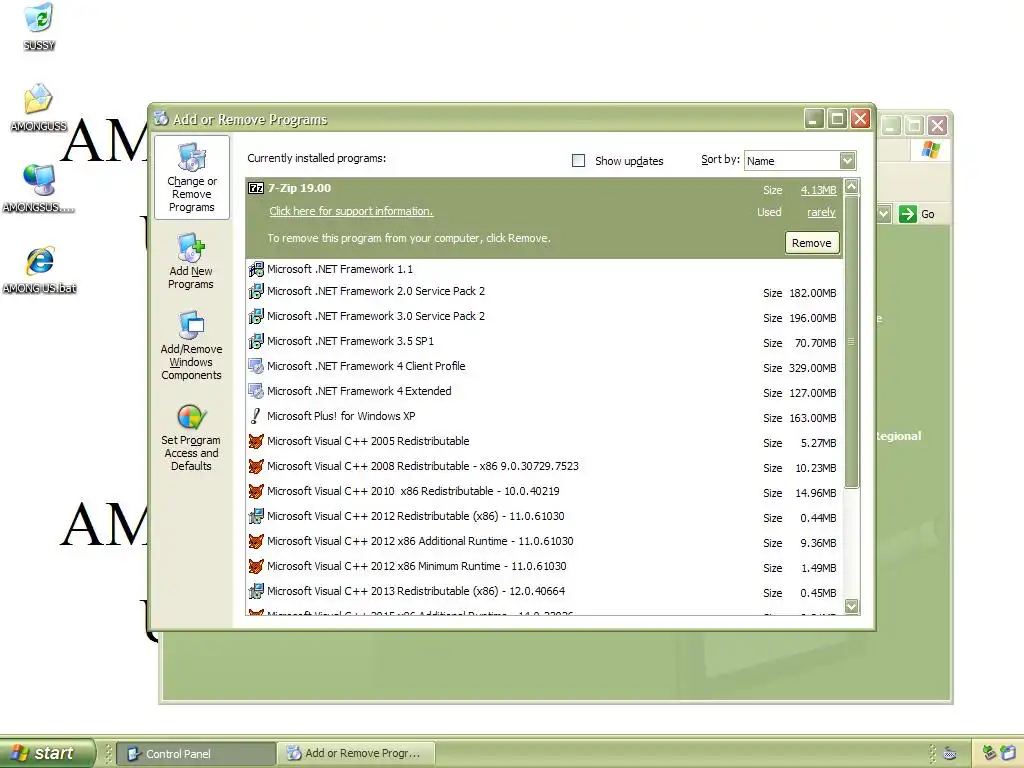Click here for support information link
The width and height of the screenshot is (1024, 768).
pos(351,211)
